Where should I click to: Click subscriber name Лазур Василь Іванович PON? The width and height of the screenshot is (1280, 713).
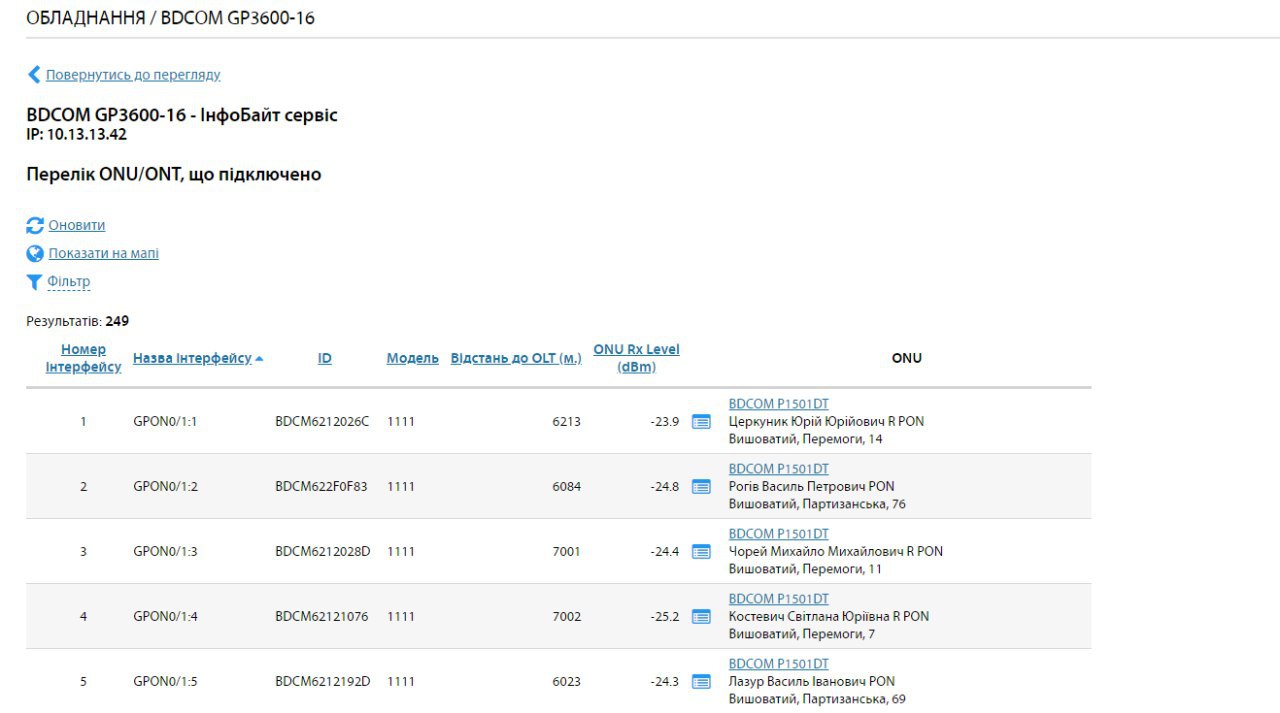coord(811,682)
